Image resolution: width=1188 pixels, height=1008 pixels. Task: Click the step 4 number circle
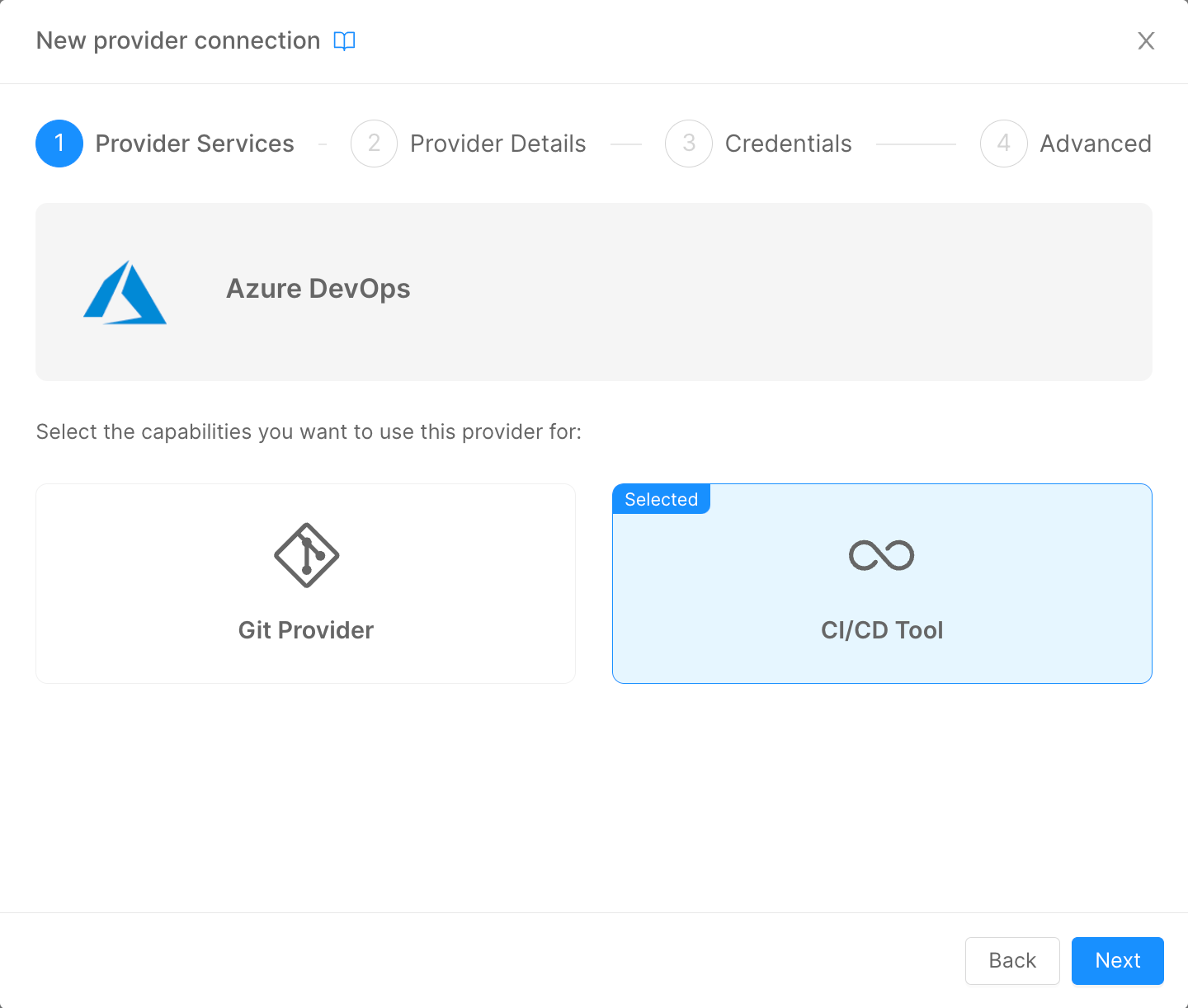(1003, 144)
